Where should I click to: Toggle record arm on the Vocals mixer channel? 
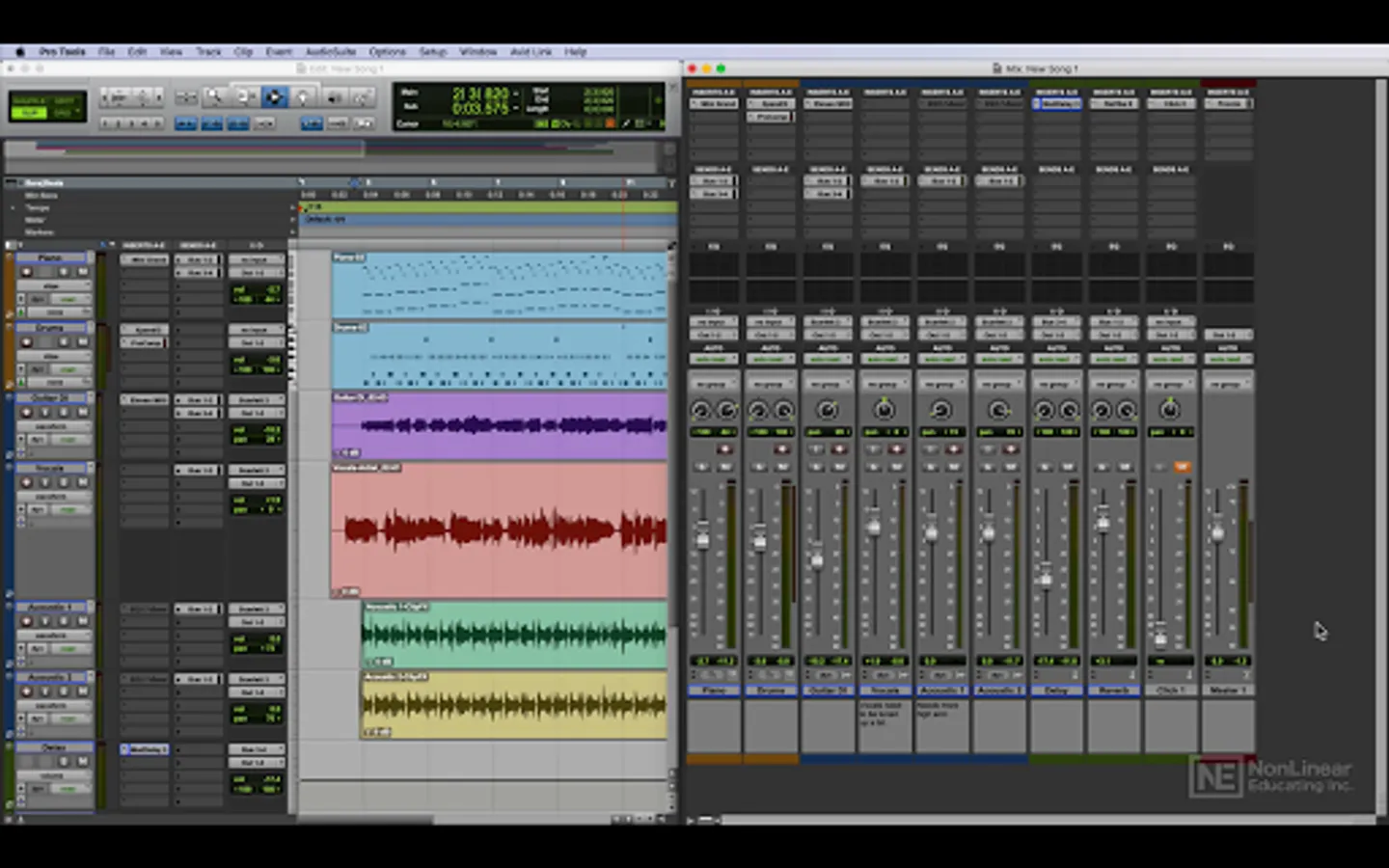[x=896, y=449]
